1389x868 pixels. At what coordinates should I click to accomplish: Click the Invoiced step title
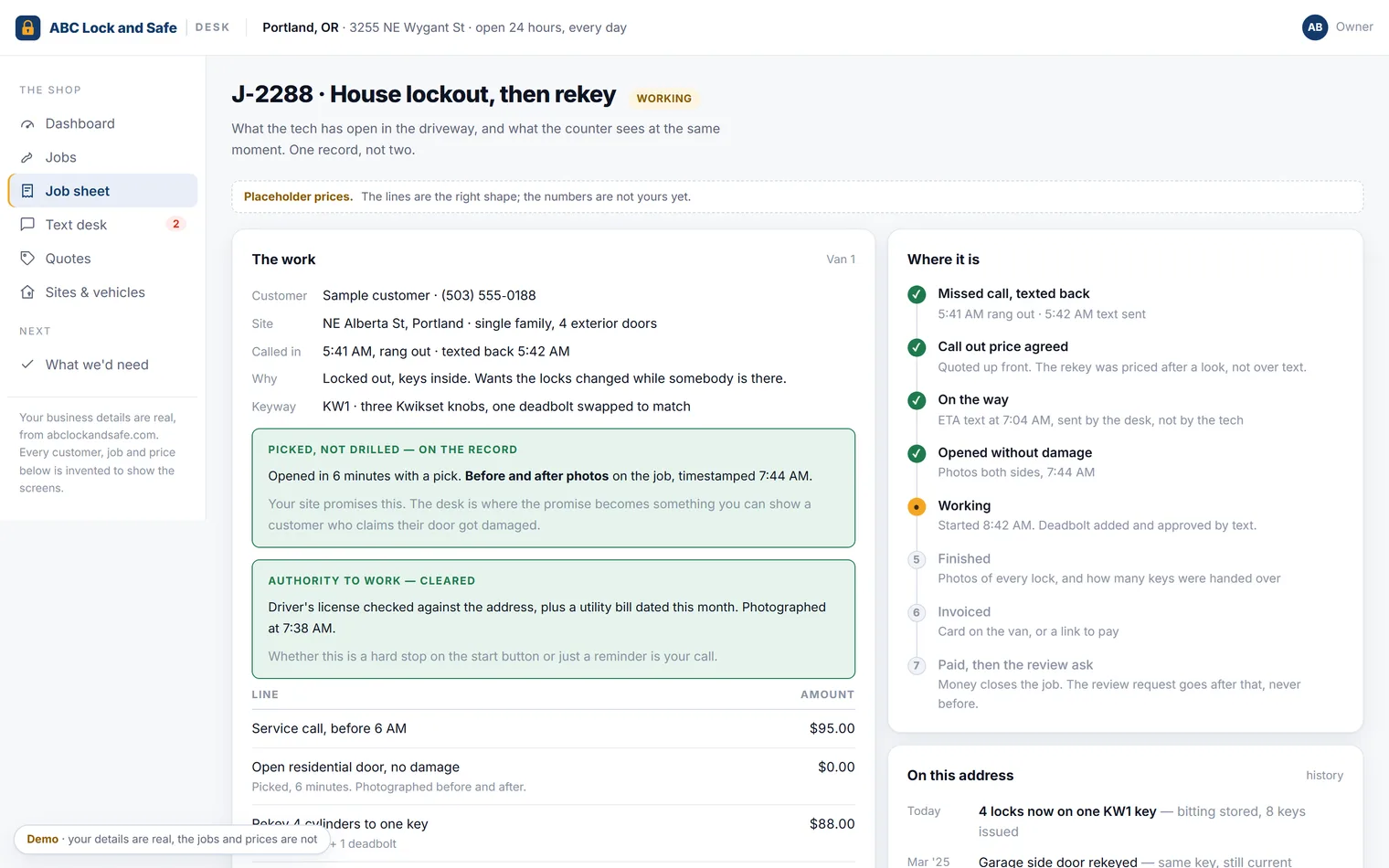[964, 611]
